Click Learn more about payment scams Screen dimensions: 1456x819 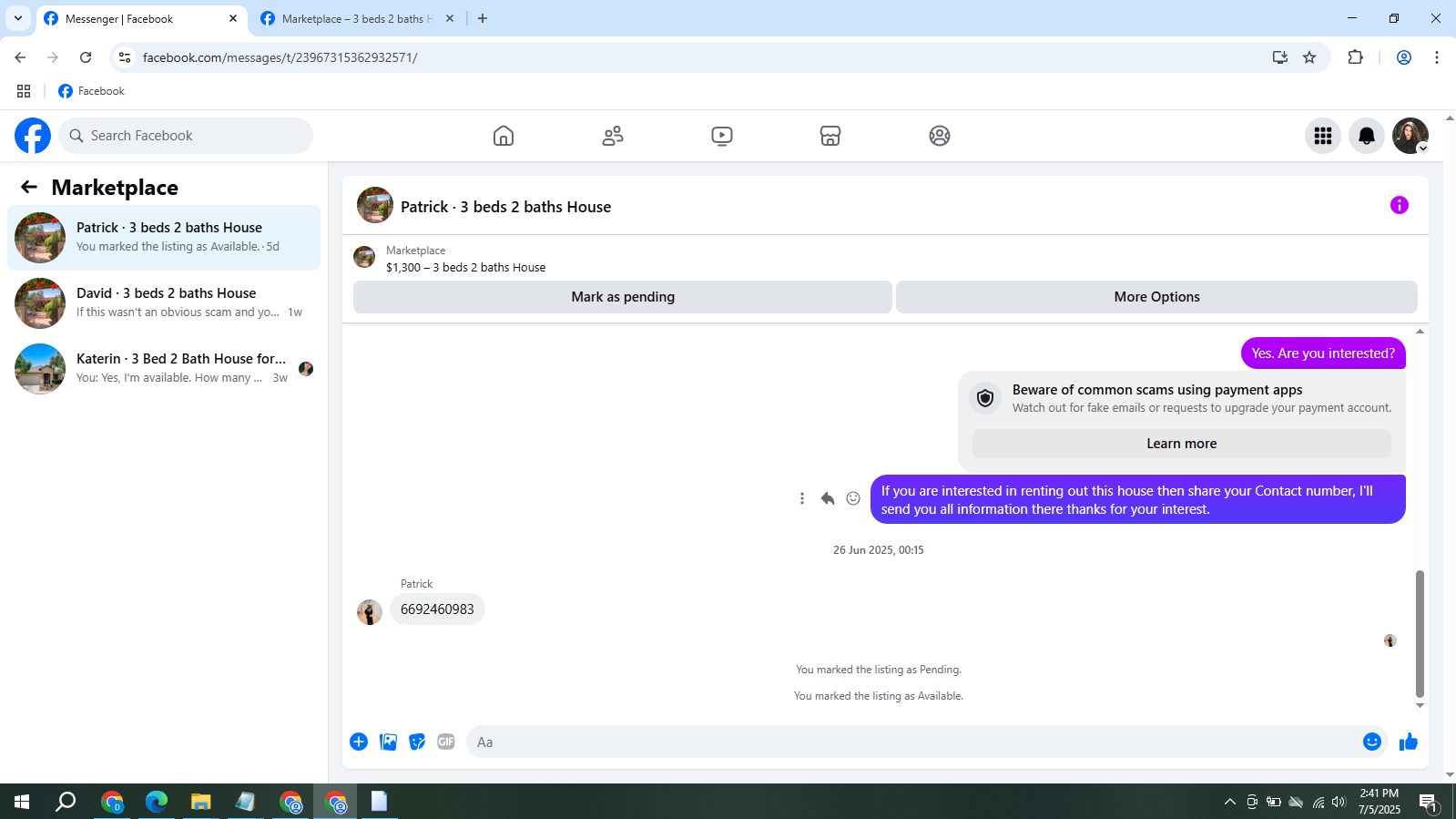[x=1182, y=444]
